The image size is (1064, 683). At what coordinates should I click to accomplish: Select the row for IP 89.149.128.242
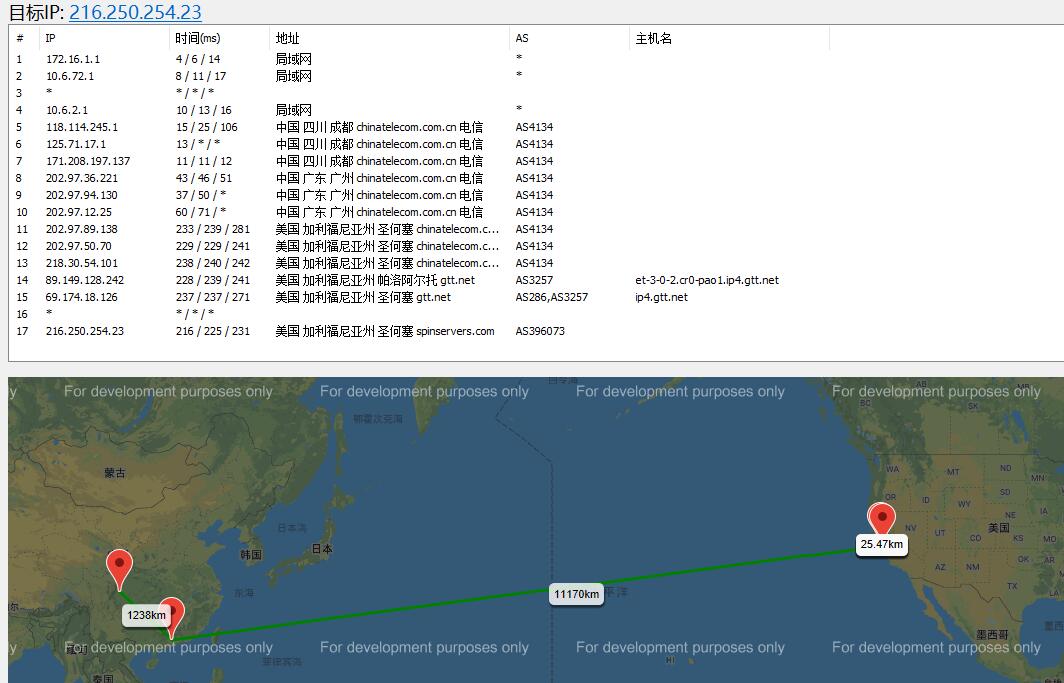point(85,280)
